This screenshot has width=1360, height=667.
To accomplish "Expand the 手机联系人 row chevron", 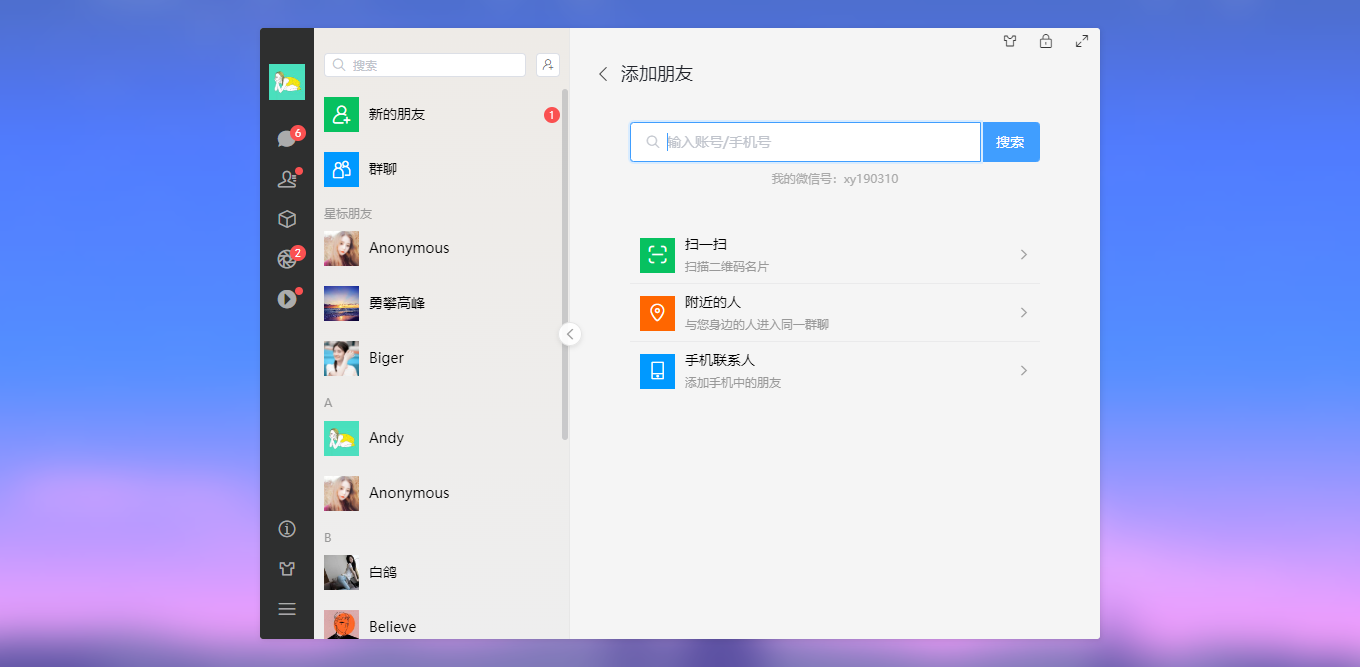I will [1022, 370].
